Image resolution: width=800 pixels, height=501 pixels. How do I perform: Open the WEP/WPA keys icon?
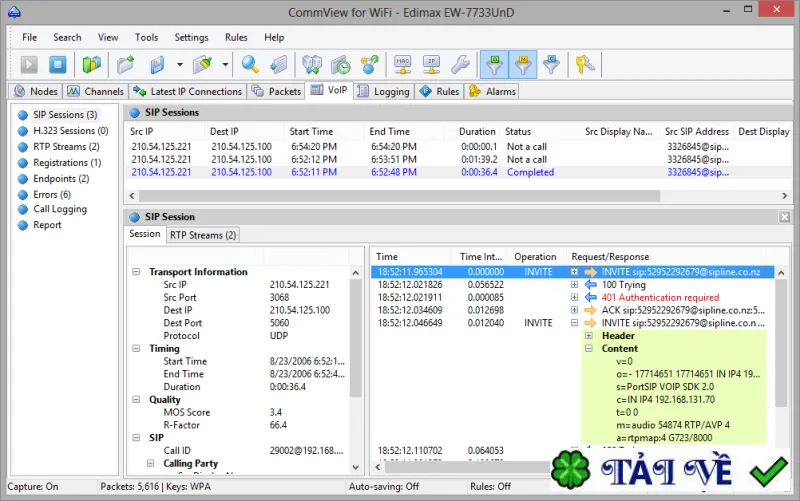coord(585,65)
